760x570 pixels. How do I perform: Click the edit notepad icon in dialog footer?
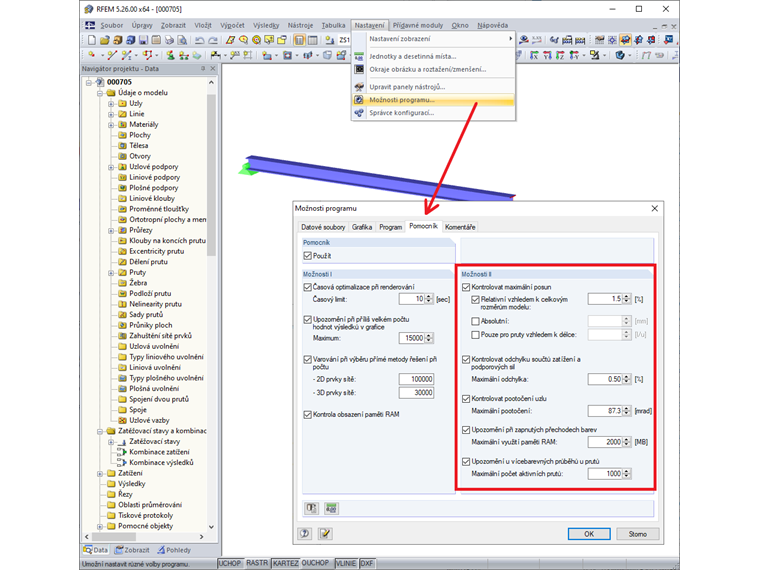coord(325,534)
